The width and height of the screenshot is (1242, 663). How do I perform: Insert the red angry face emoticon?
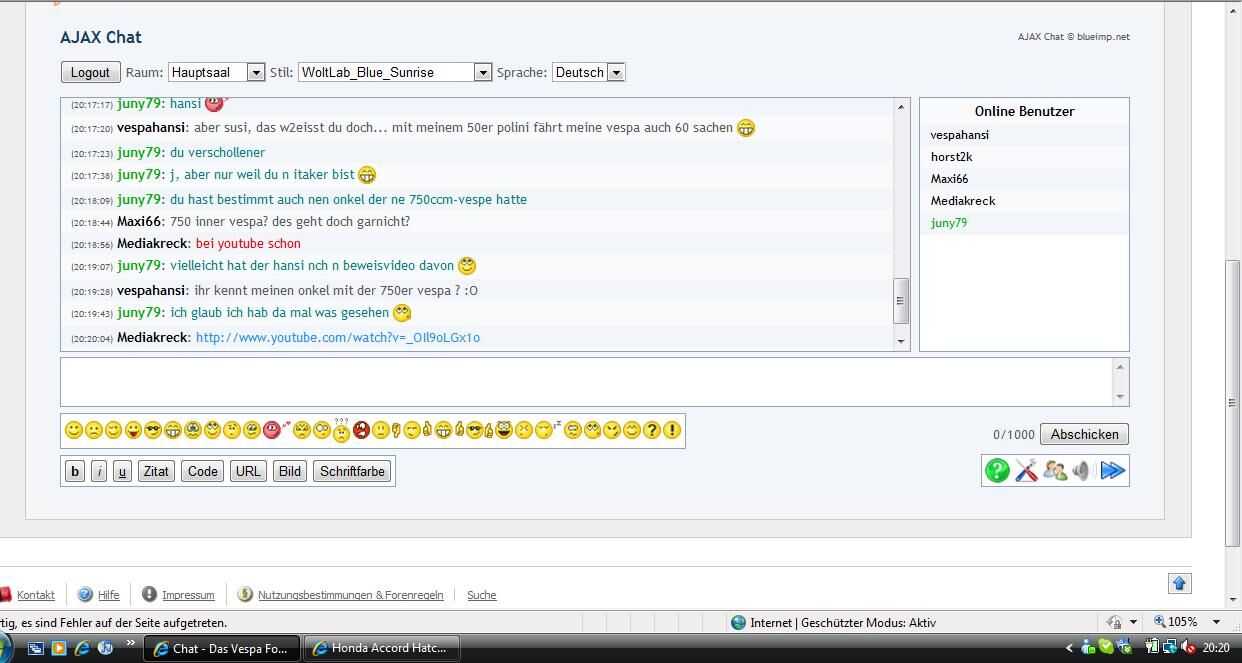point(361,430)
